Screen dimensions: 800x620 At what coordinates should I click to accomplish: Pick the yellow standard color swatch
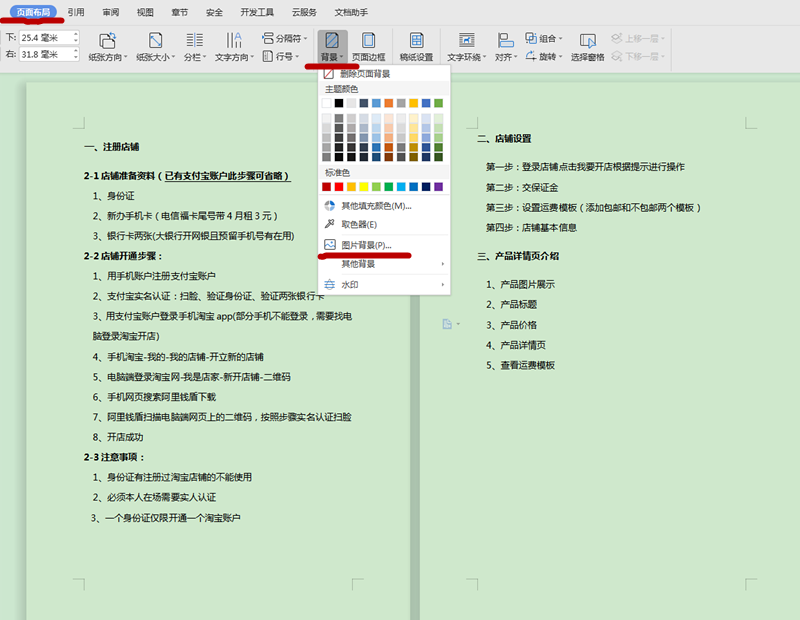[364, 187]
